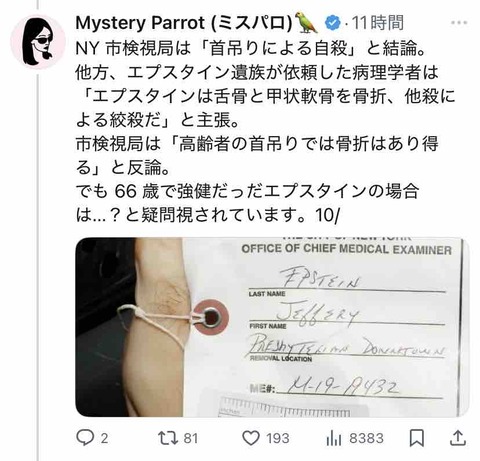
Task: Click the repost arrows icon
Action: (x=168, y=438)
